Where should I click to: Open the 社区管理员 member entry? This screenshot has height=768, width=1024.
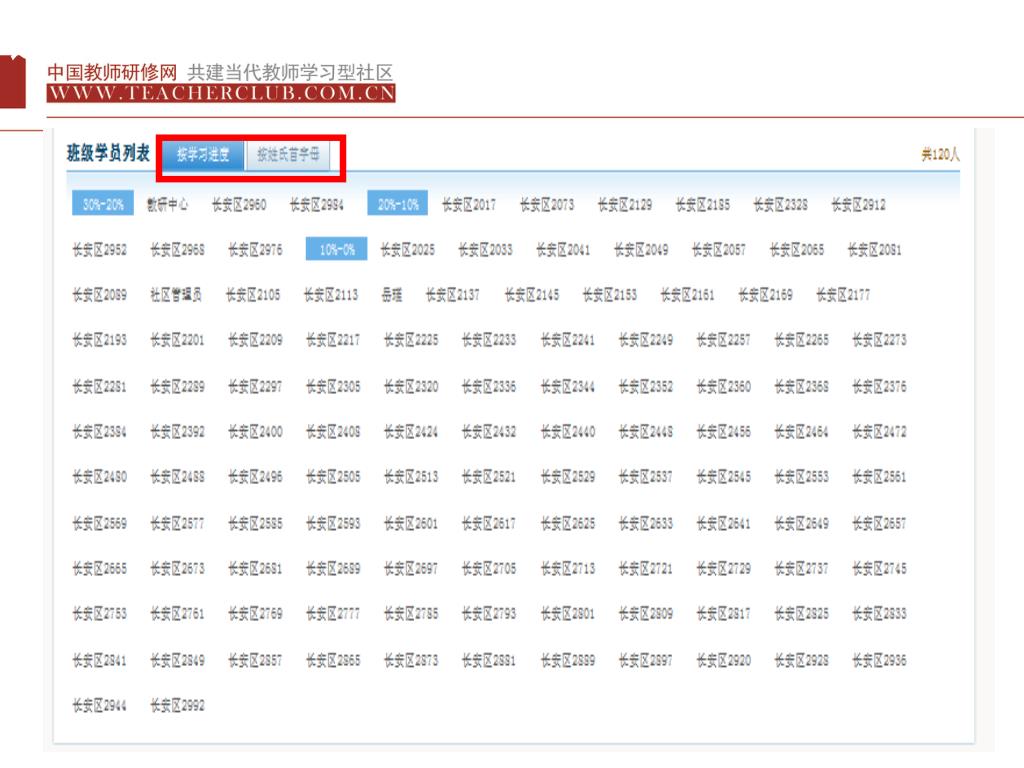176,295
